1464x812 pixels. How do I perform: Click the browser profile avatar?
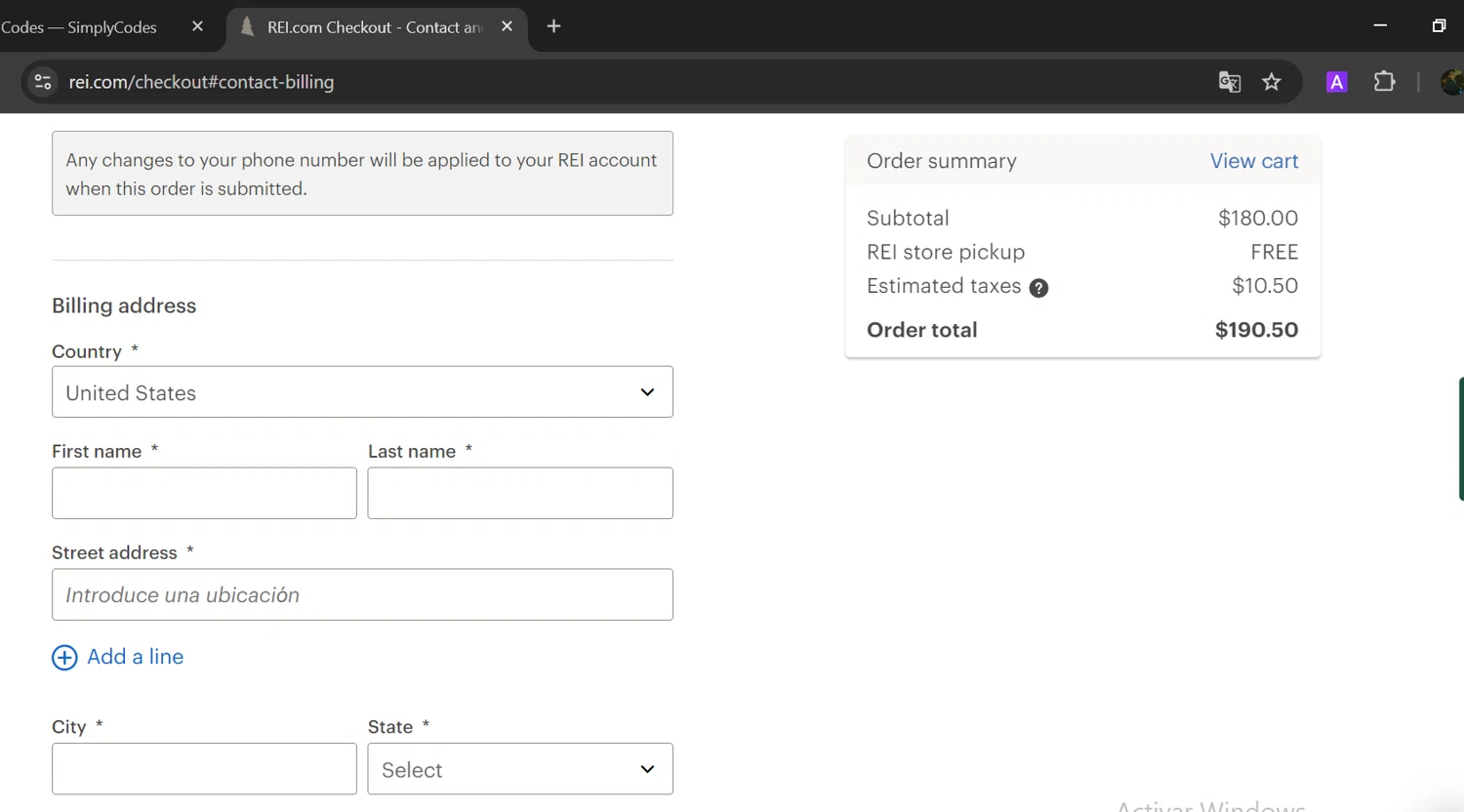coord(1451,82)
